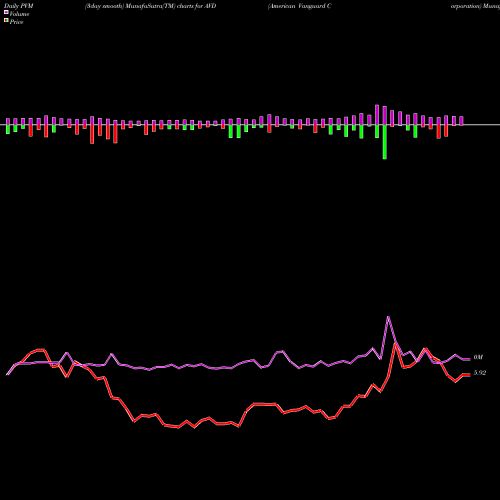This screenshot has width=500, height=500.
Task: Select the 'Price' legend label
Action: (16, 22)
